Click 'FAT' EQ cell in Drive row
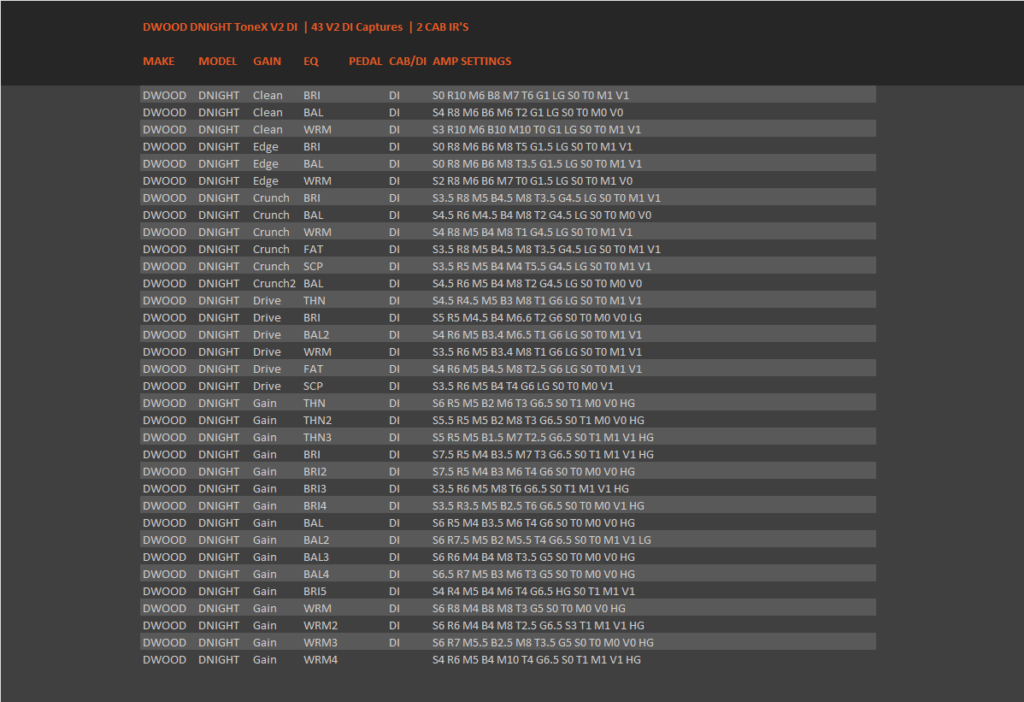This screenshot has width=1024, height=702. point(313,369)
